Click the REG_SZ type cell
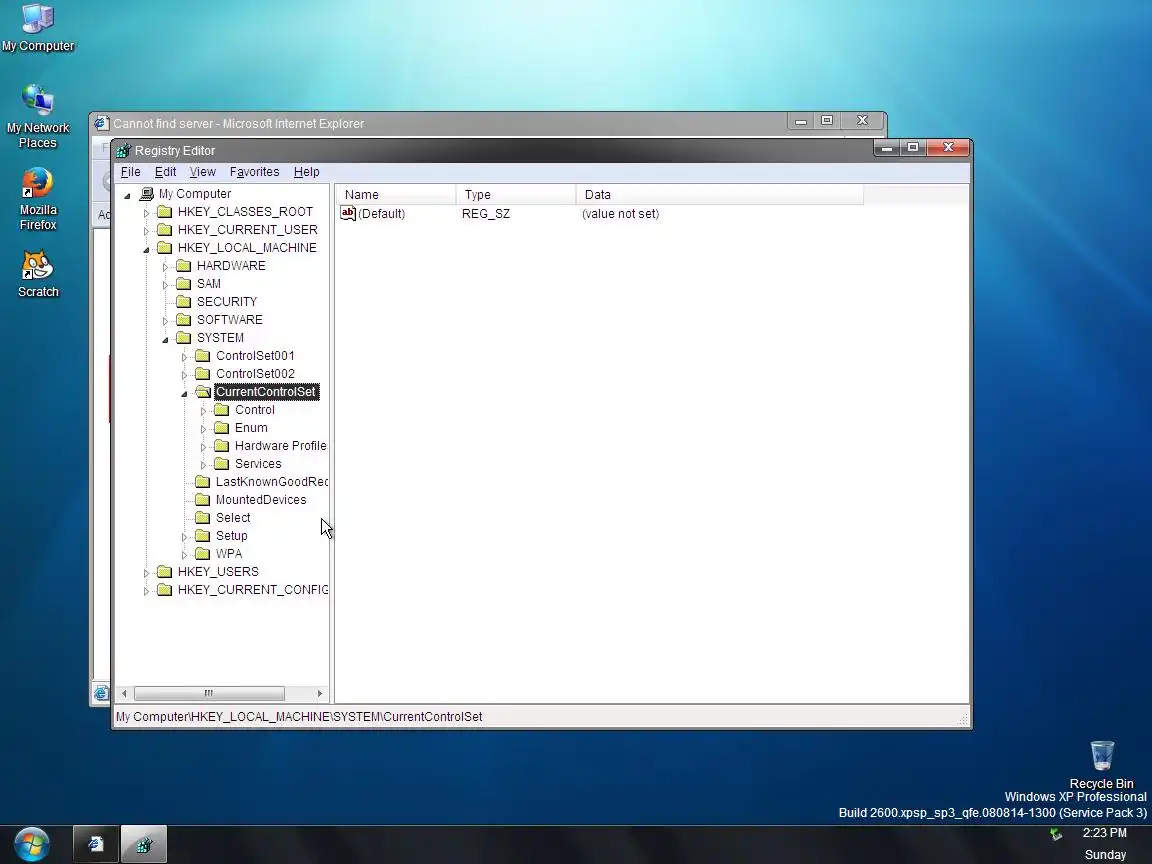 tap(486, 214)
